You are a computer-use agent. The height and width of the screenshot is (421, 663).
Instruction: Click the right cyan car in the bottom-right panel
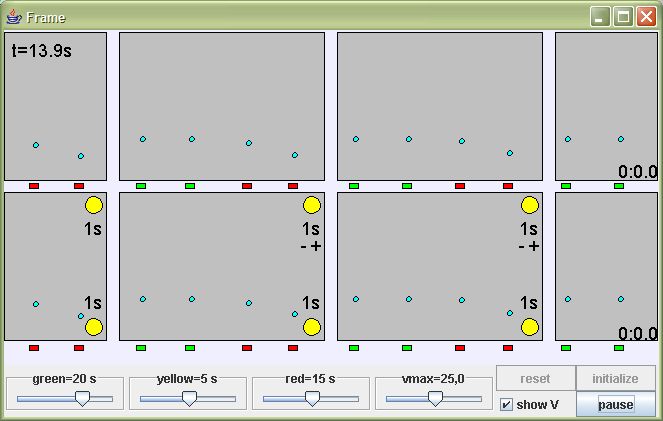click(x=621, y=299)
